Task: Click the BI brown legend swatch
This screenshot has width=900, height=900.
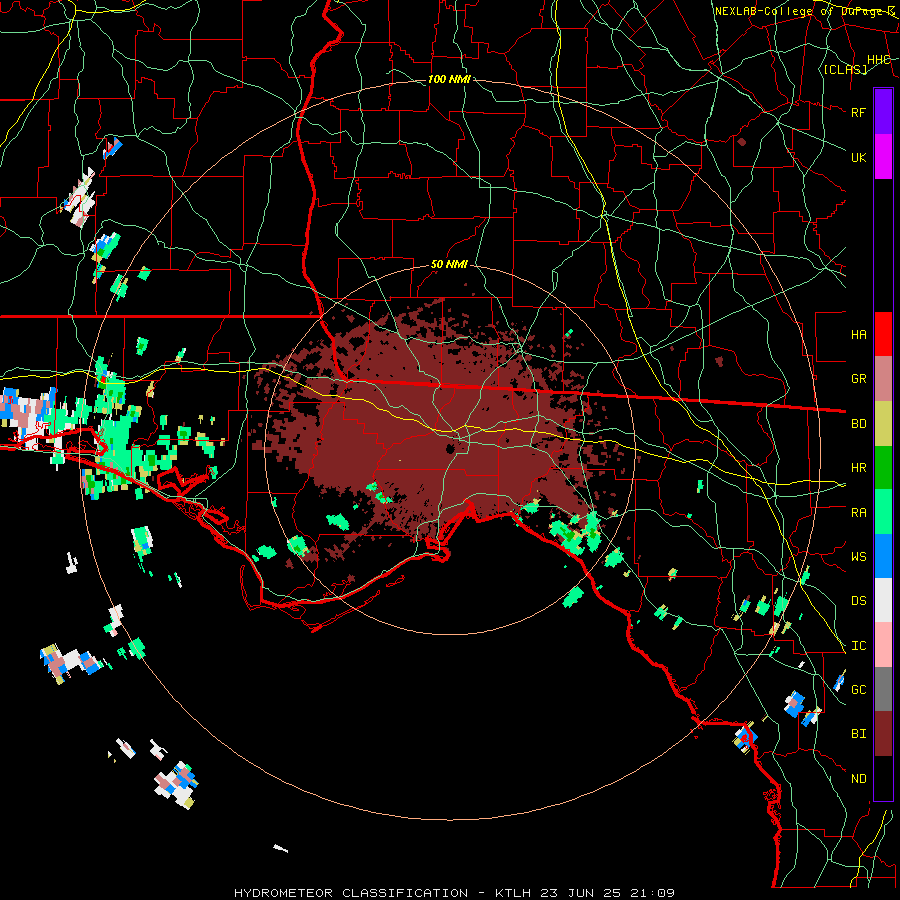Action: coord(883,734)
